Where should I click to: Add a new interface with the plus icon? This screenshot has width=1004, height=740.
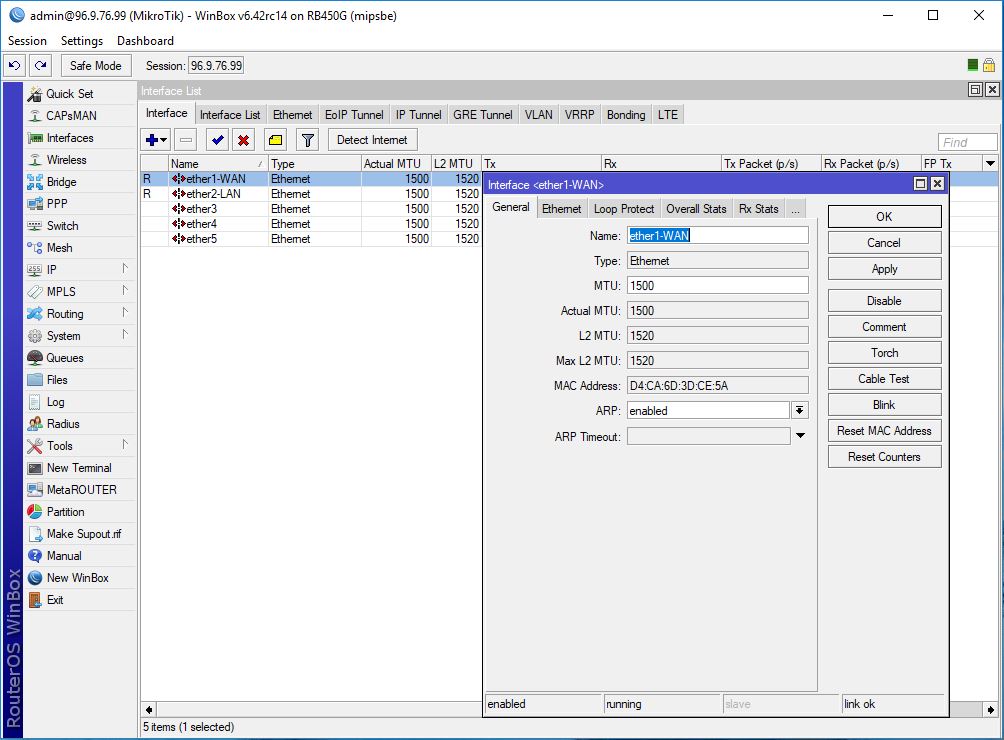tap(150, 139)
